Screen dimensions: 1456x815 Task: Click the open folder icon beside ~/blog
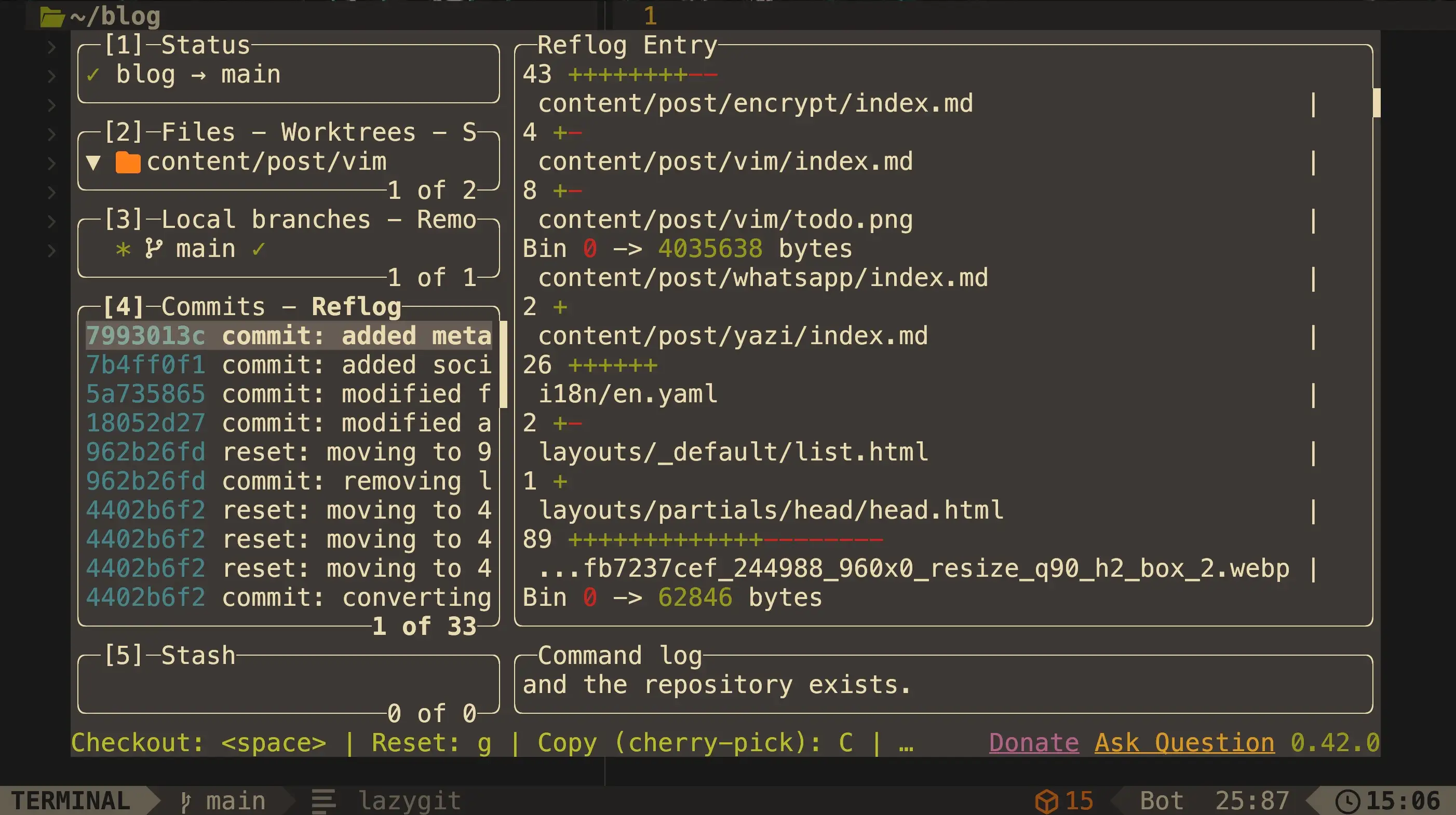click(52, 17)
